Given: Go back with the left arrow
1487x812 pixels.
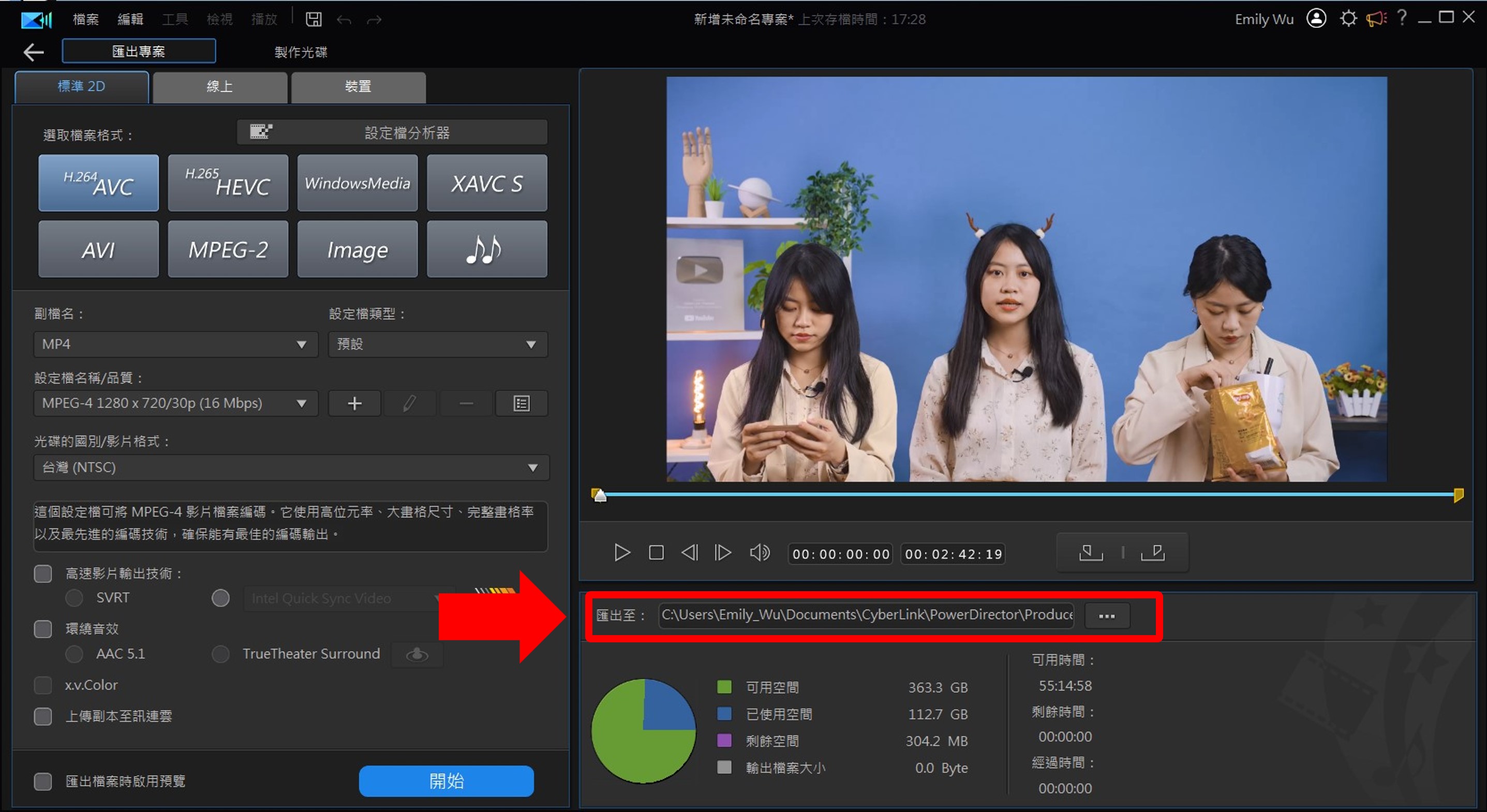Looking at the screenshot, I should [x=34, y=52].
